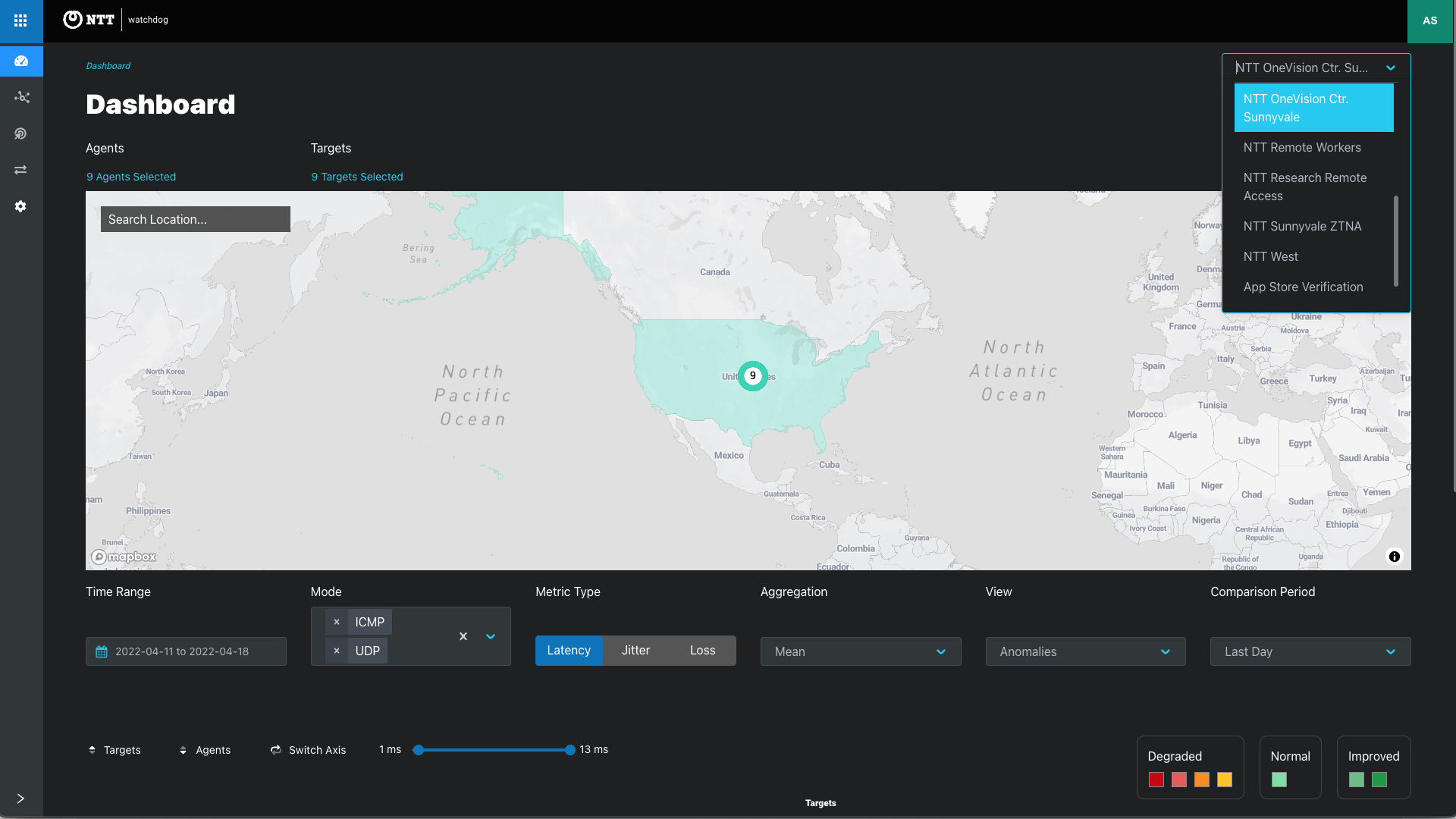Screen dimensions: 1456x819
Task: Open the settings gear sidebar icon
Action: pyautogui.click(x=21, y=206)
